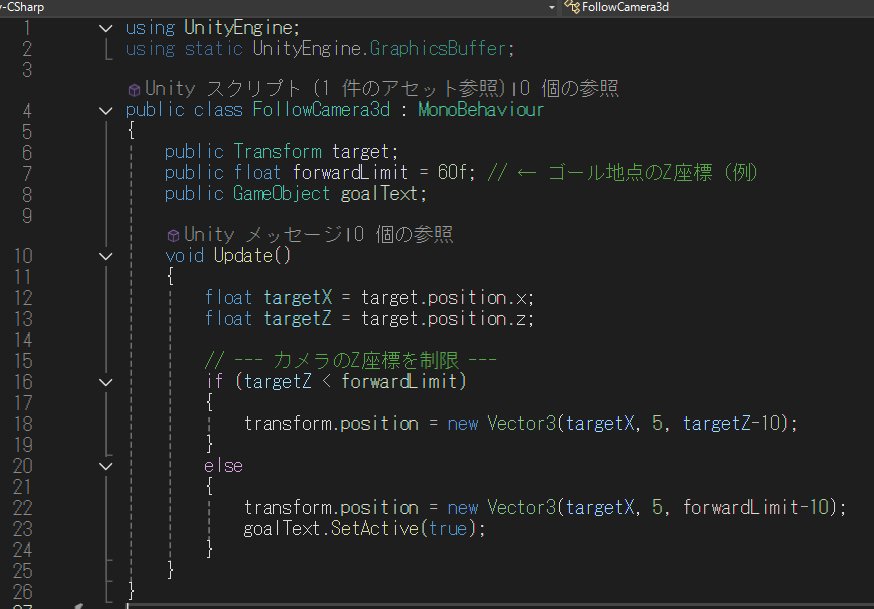Collapse the FollowCamera3d class block
Image resolution: width=874 pixels, height=609 pixels.
point(106,110)
